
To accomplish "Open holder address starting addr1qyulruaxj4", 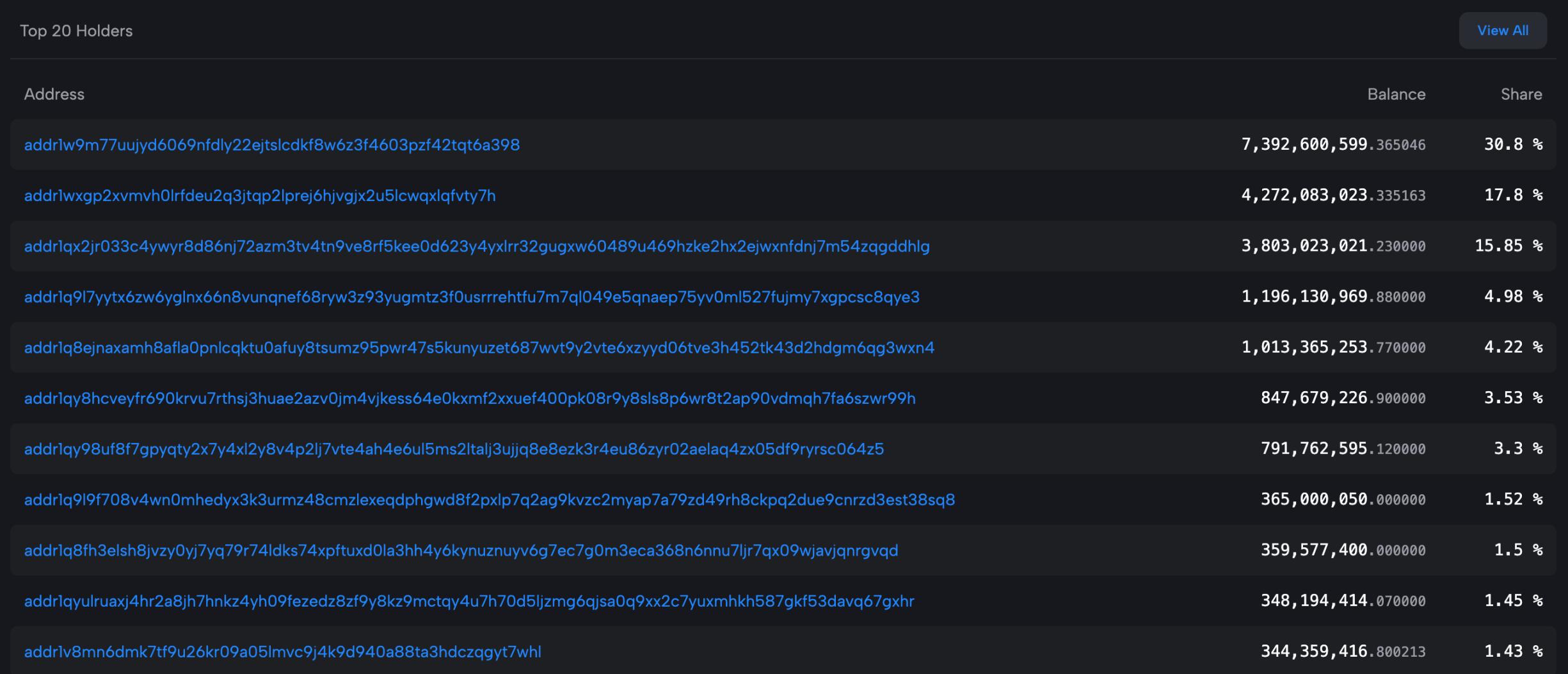I will [x=468, y=601].
